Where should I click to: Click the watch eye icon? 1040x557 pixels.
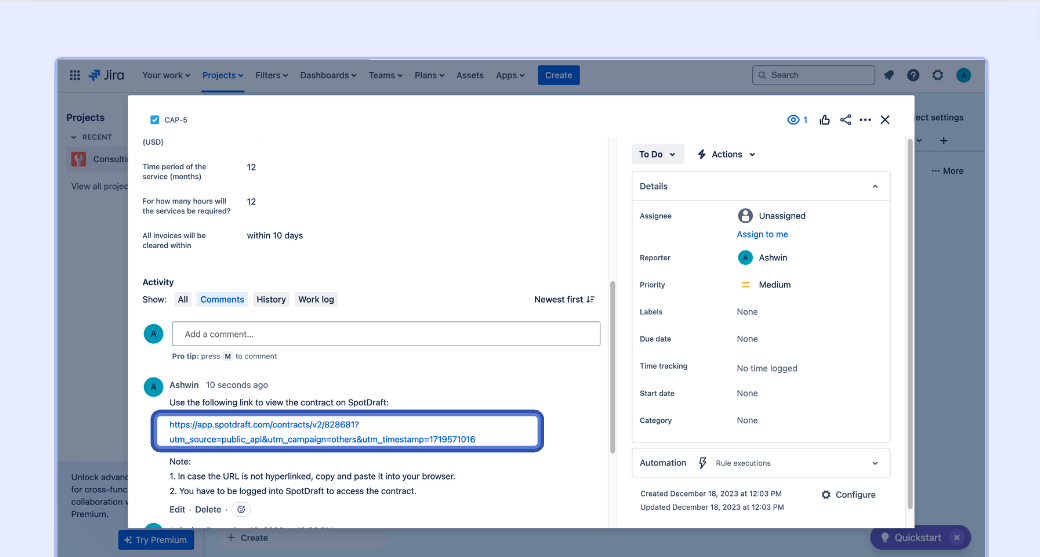coord(794,120)
